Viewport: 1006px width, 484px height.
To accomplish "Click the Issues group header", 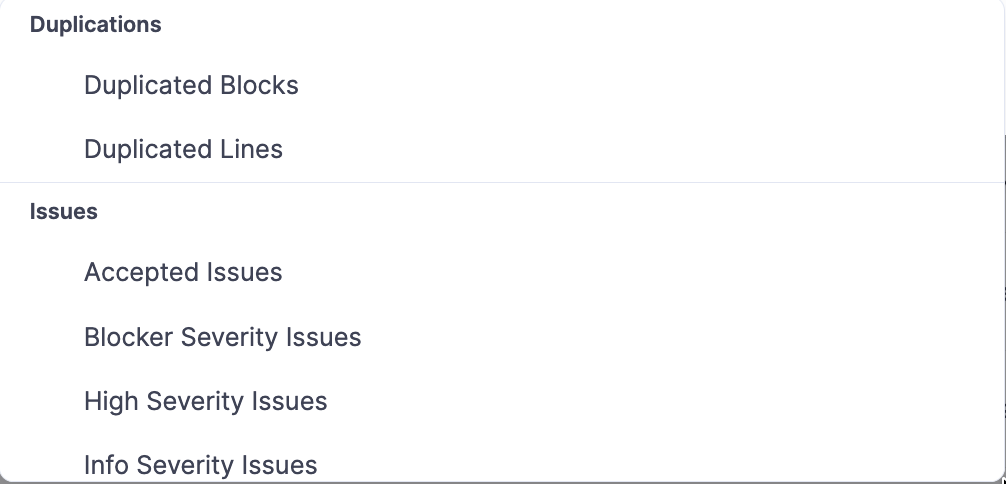I will [64, 212].
